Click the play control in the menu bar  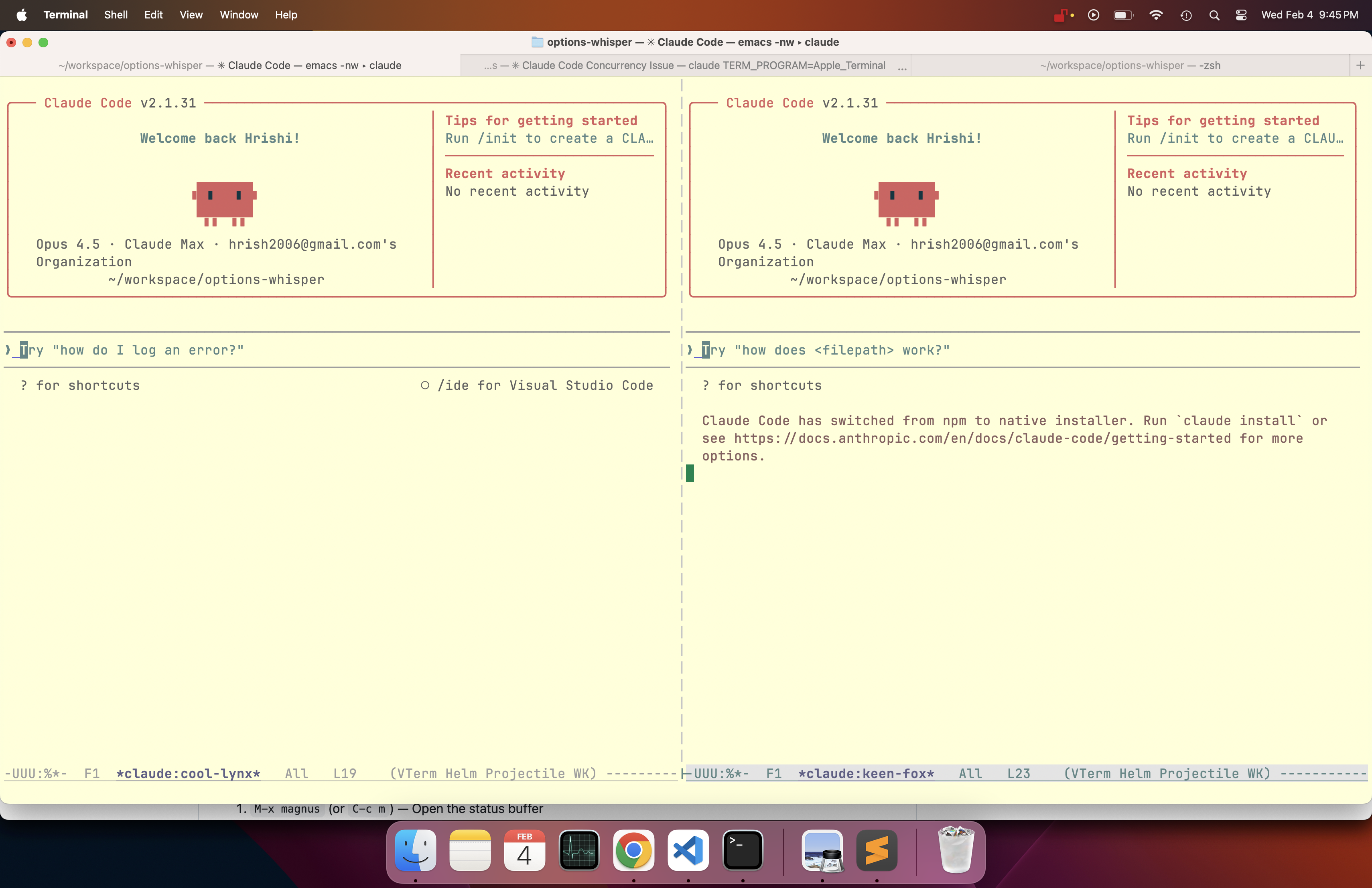tap(1093, 15)
